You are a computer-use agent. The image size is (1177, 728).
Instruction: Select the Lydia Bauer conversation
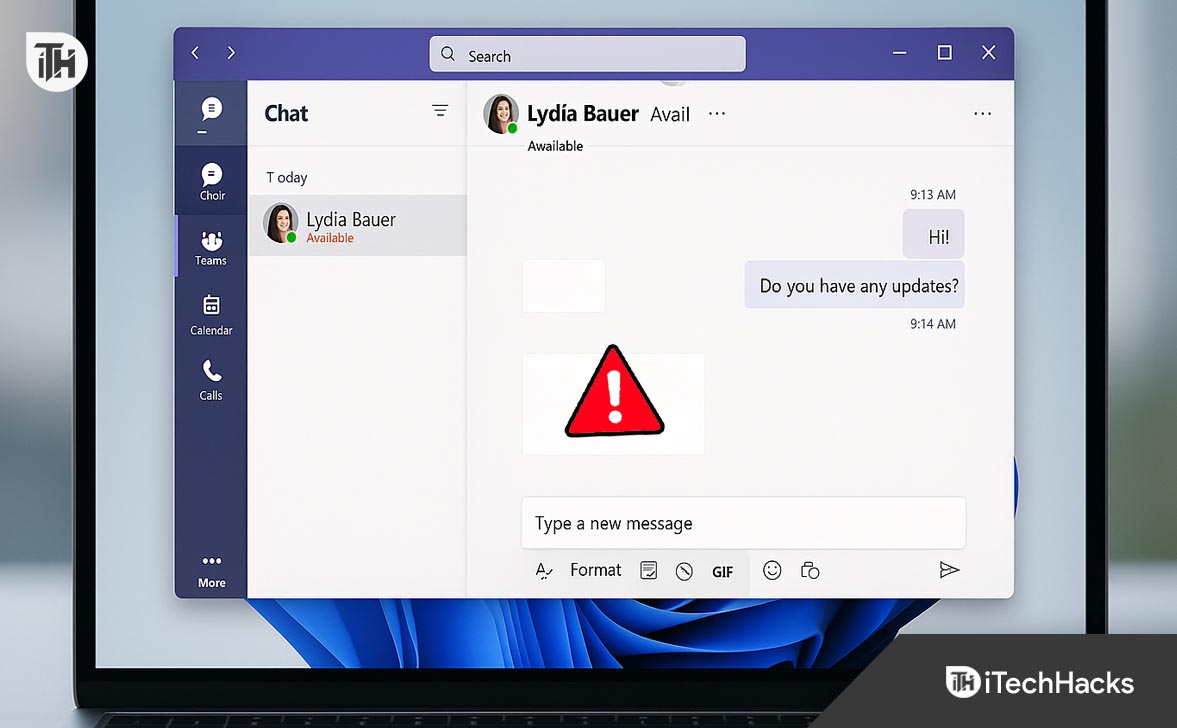356,225
